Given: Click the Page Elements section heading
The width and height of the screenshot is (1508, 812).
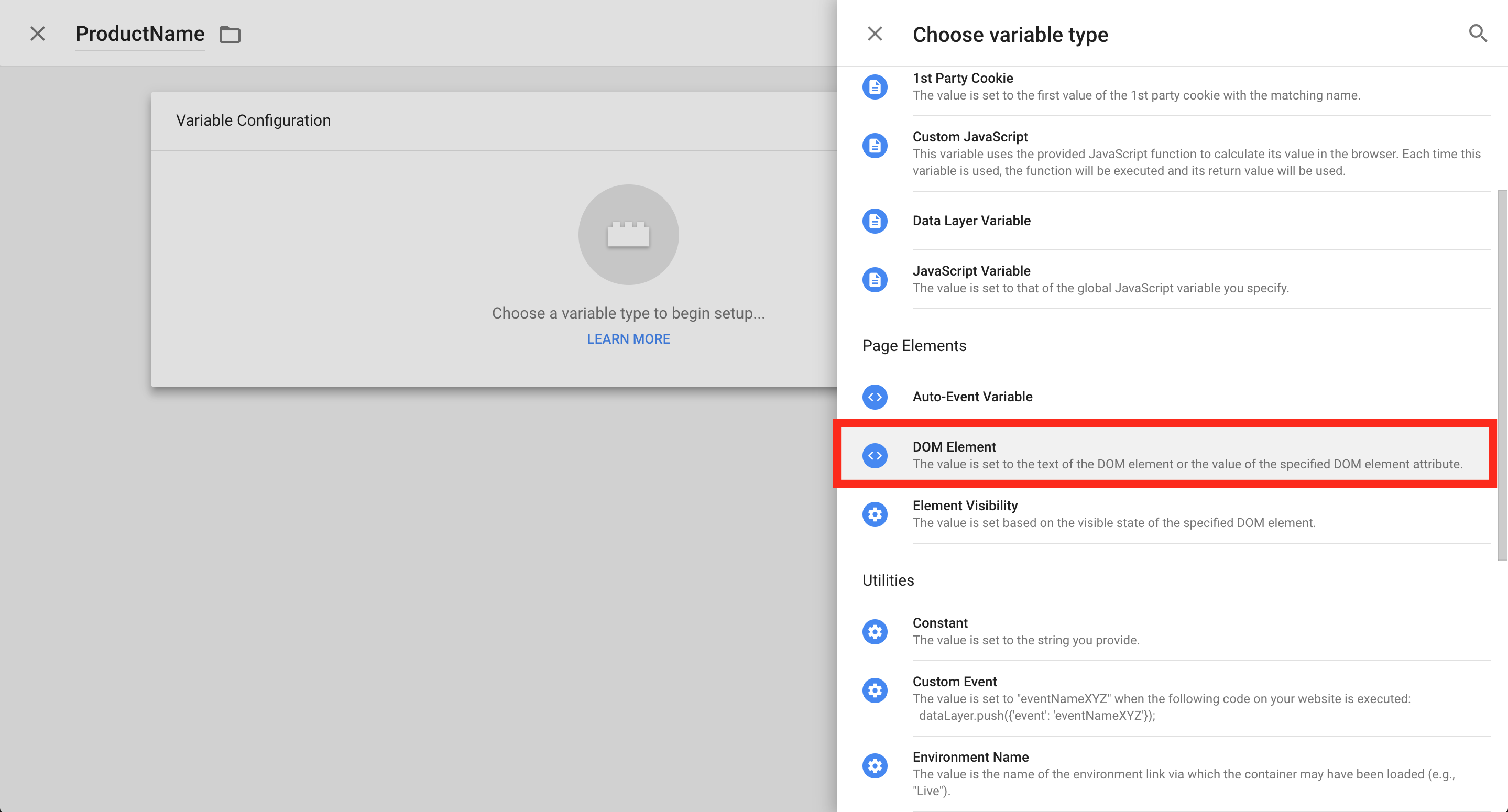Looking at the screenshot, I should click(x=914, y=346).
